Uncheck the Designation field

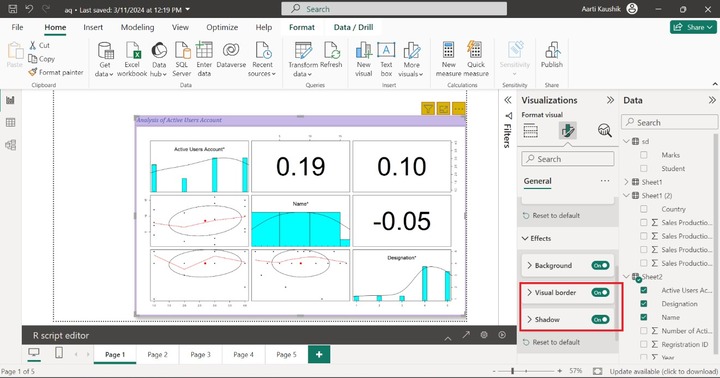point(644,304)
